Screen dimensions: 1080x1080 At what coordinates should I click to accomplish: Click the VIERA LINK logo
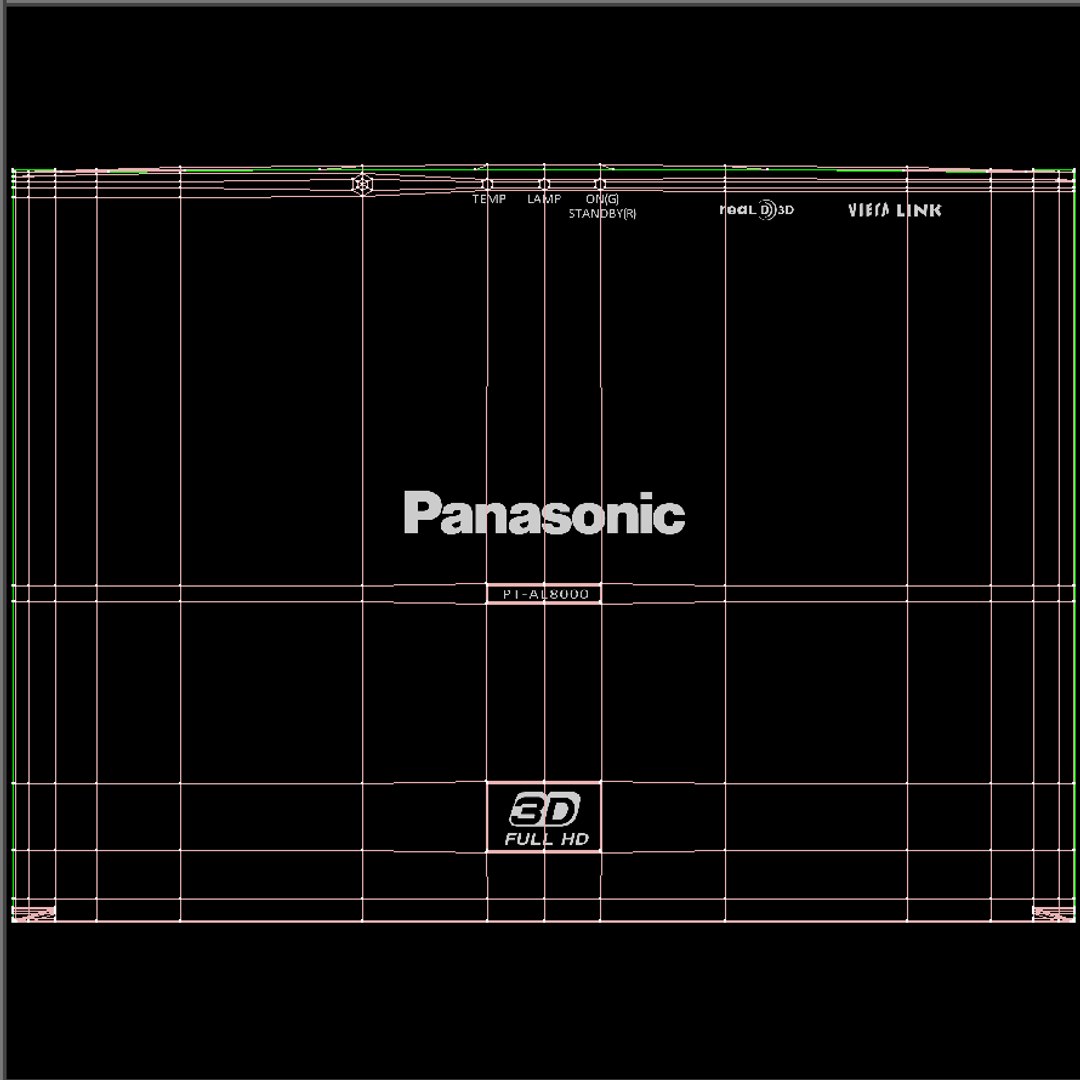coord(894,210)
